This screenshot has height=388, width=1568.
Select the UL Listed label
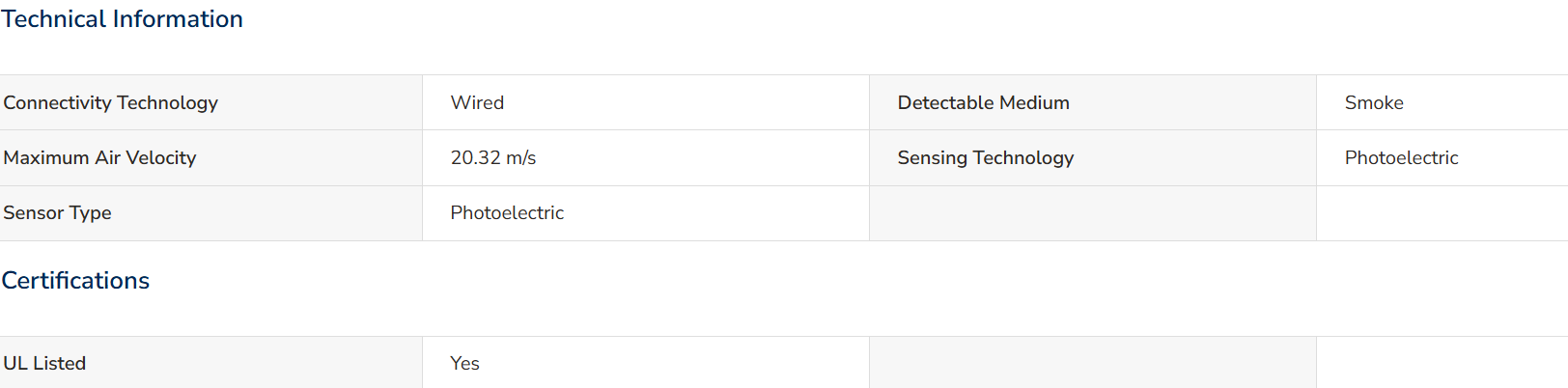44,363
